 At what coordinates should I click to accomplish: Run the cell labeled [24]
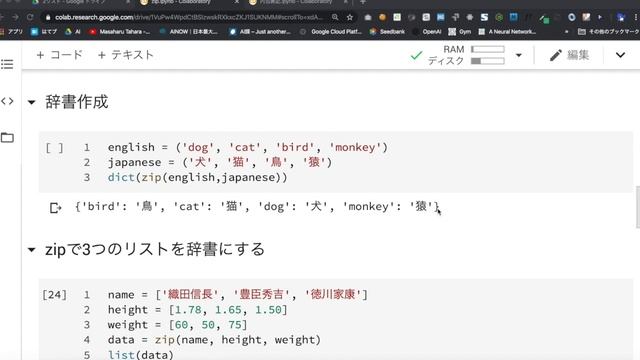click(54, 295)
